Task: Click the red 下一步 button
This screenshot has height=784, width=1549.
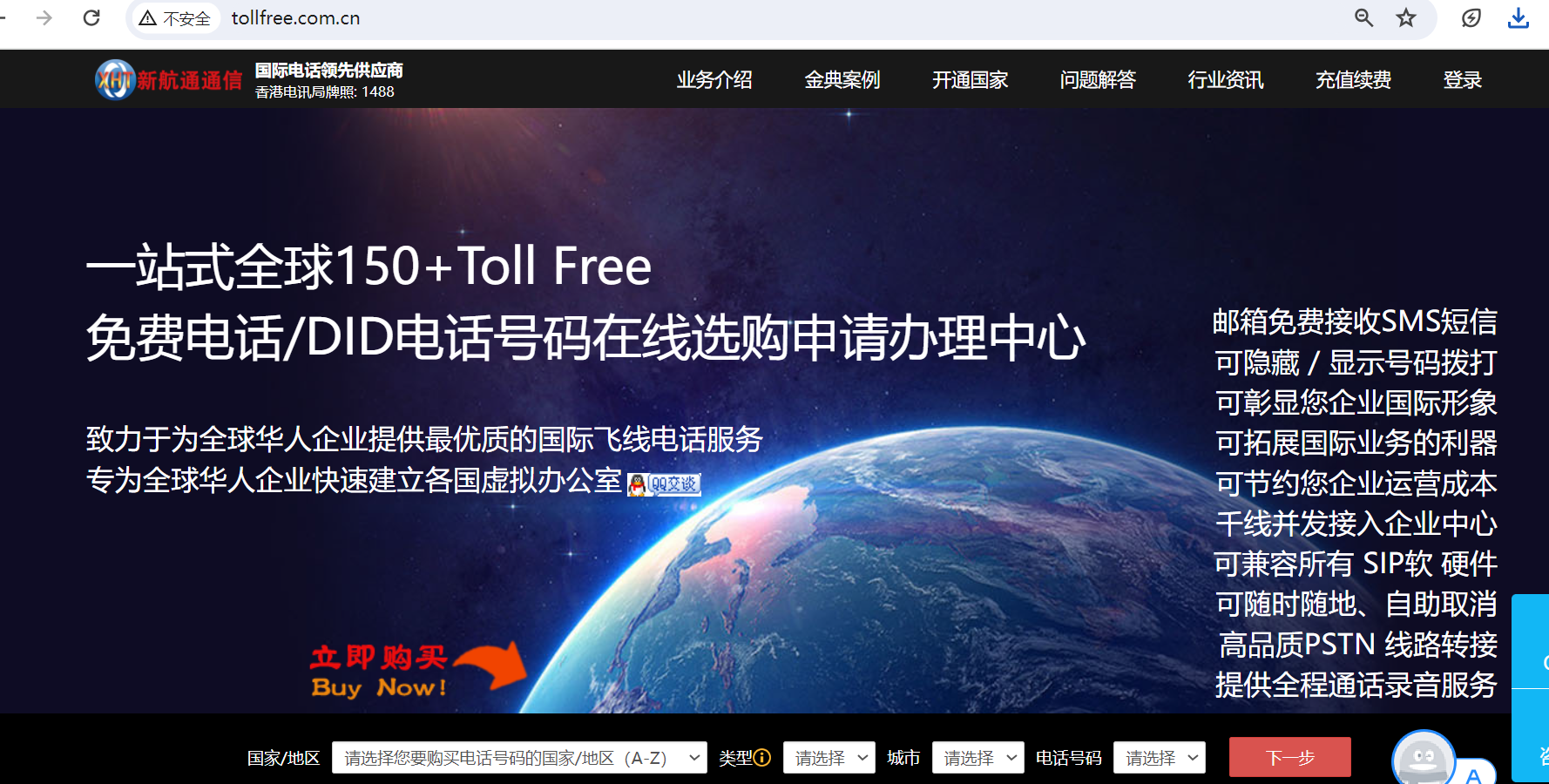Action: click(x=1290, y=757)
